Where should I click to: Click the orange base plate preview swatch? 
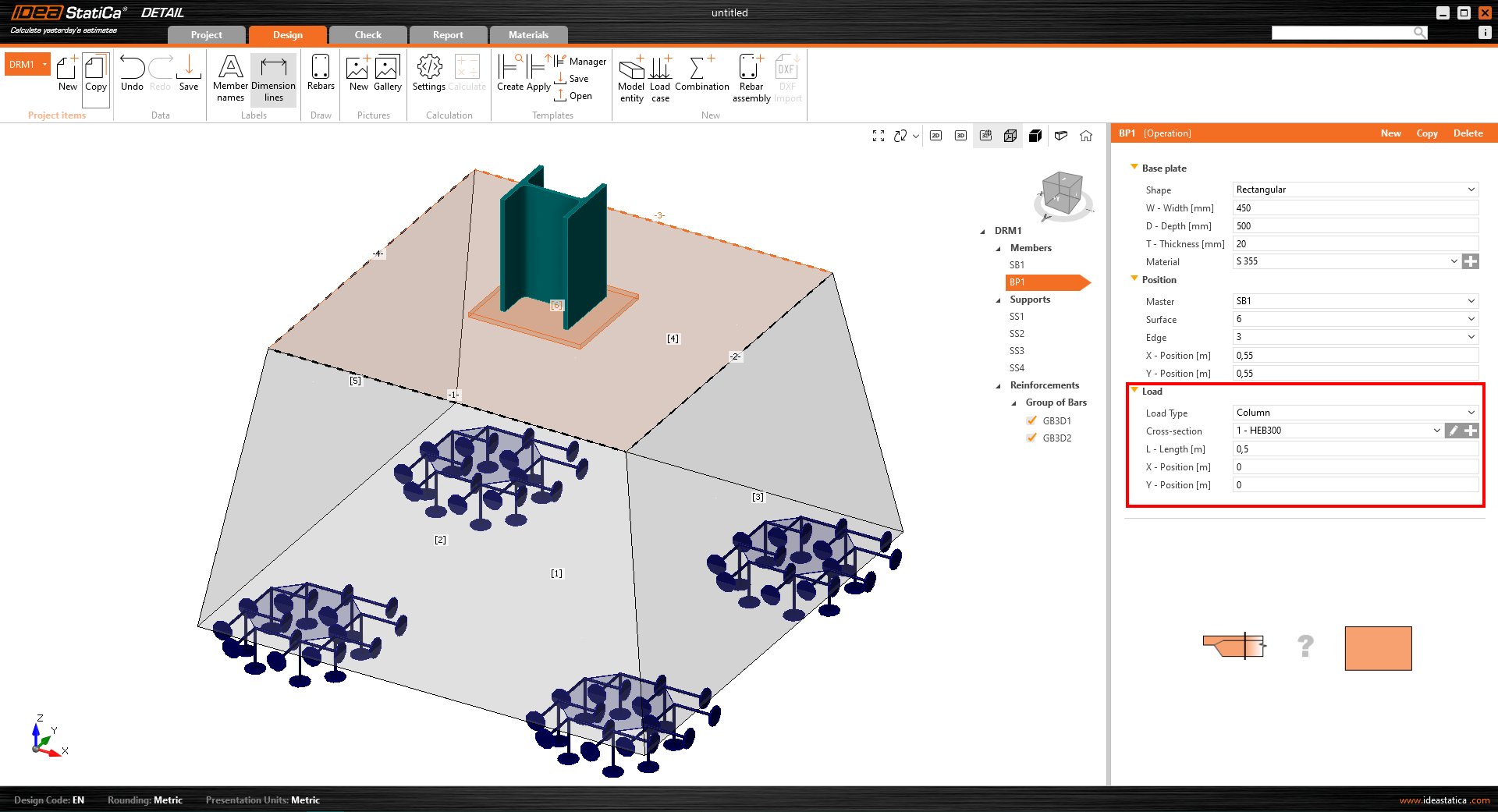1378,648
